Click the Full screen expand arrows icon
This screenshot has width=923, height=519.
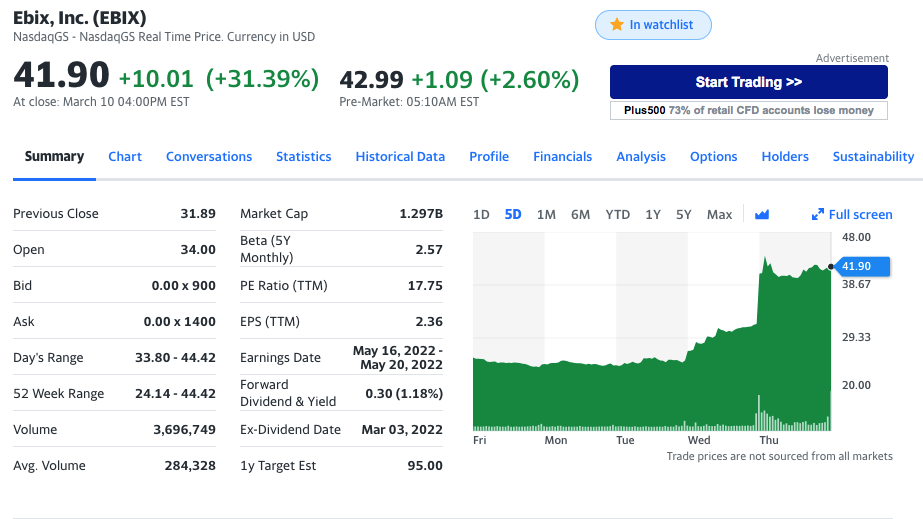[818, 214]
